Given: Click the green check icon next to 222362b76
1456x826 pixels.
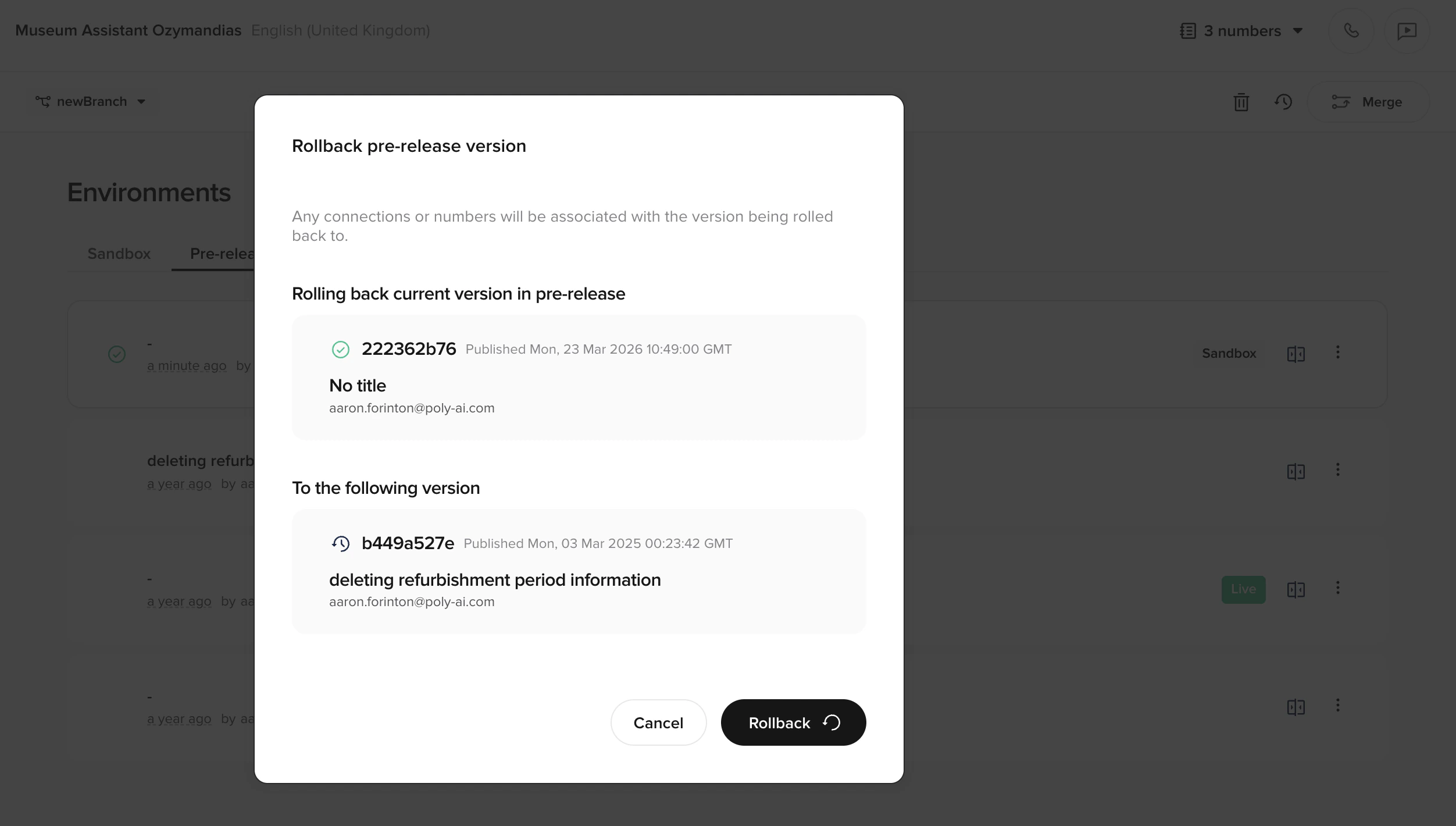Looking at the screenshot, I should pyautogui.click(x=340, y=349).
